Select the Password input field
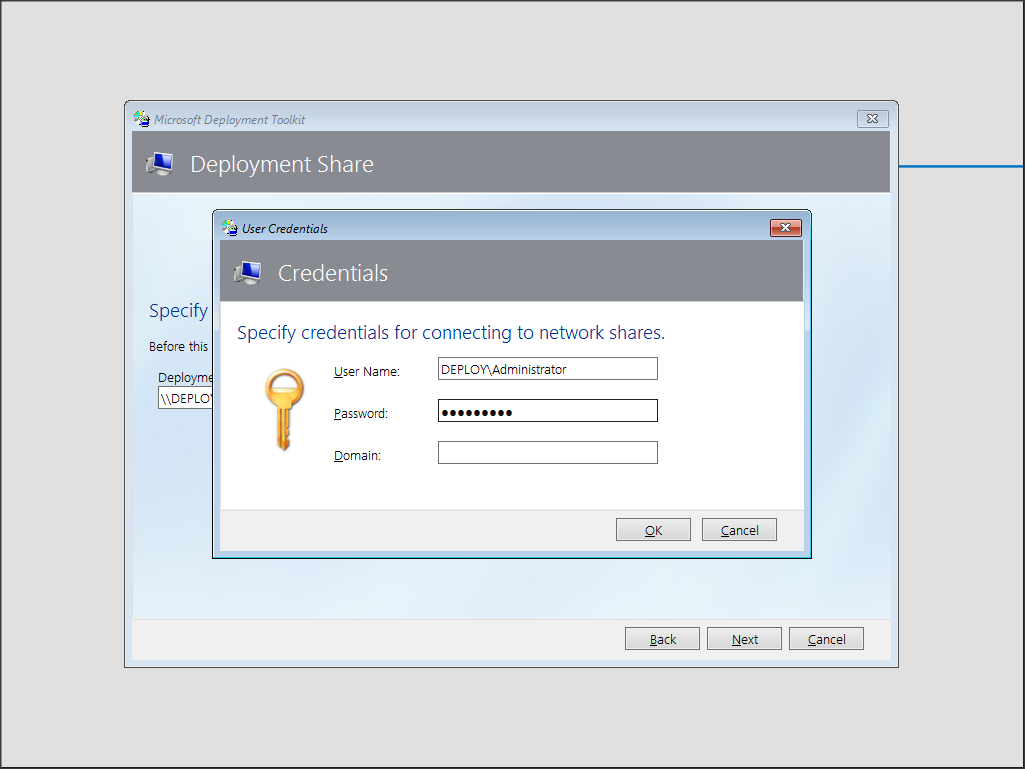Image resolution: width=1025 pixels, height=769 pixels. coord(547,411)
